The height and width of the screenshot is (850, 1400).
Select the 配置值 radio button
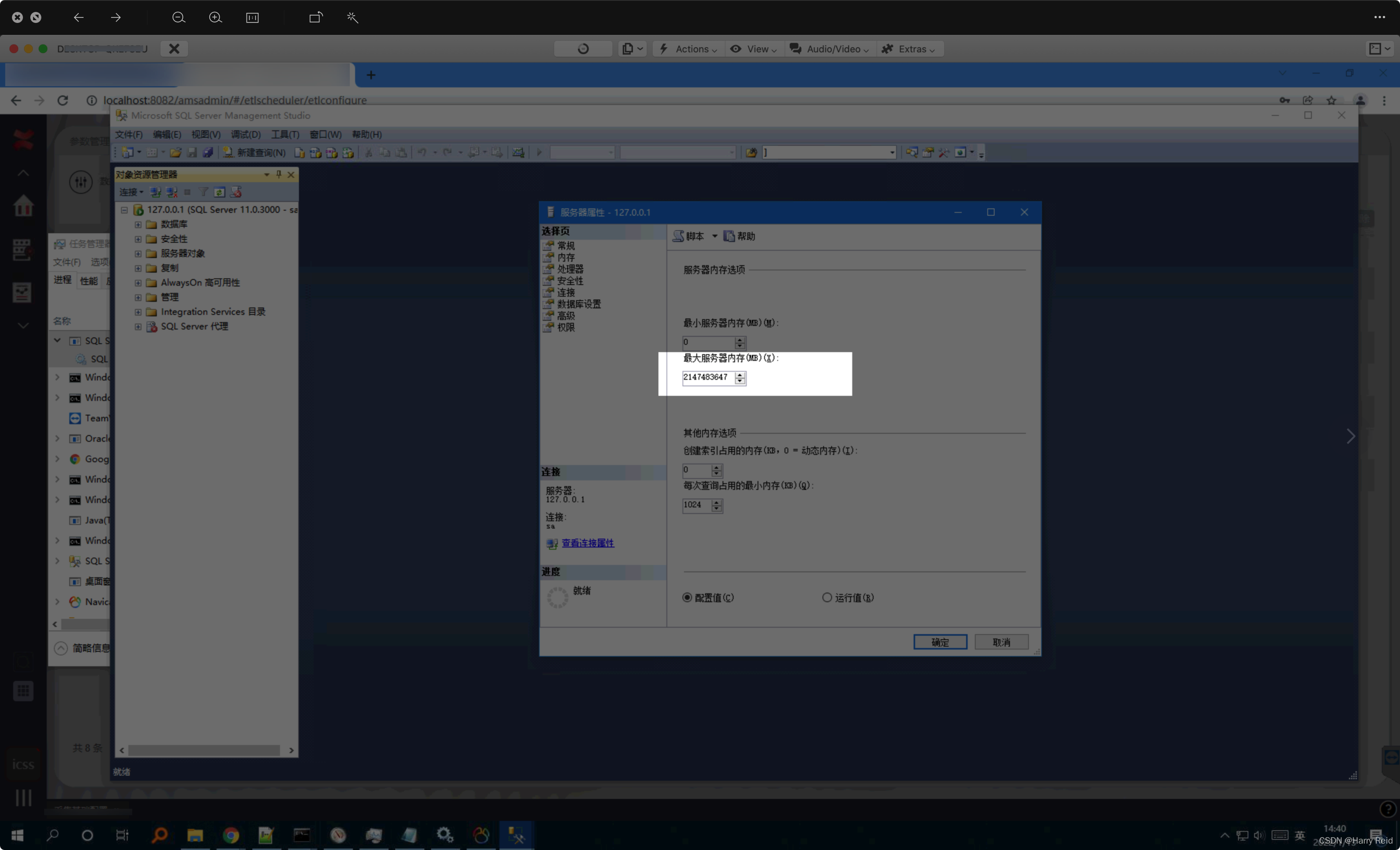pos(688,597)
